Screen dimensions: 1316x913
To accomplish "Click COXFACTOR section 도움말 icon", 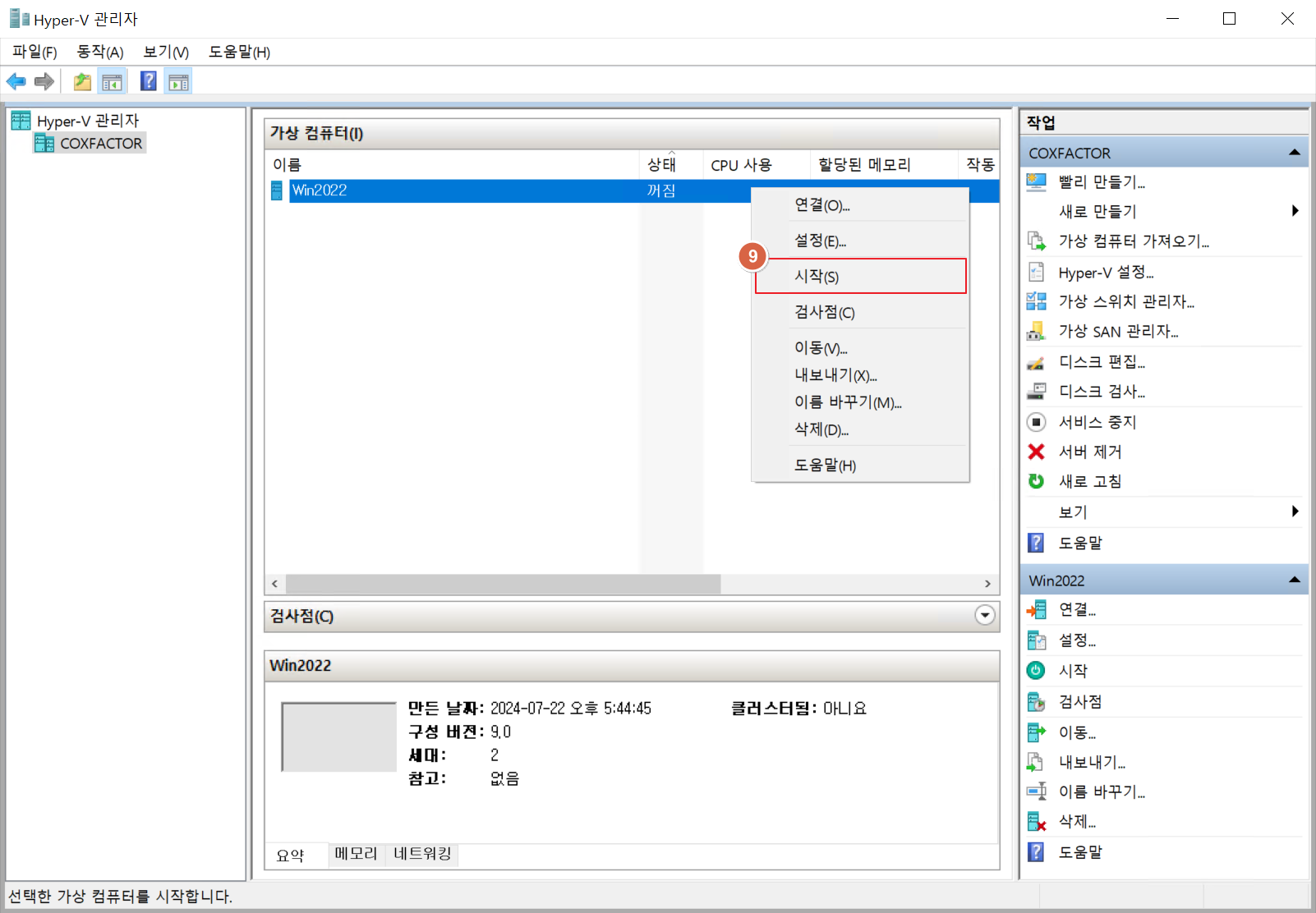I will click(x=1037, y=543).
